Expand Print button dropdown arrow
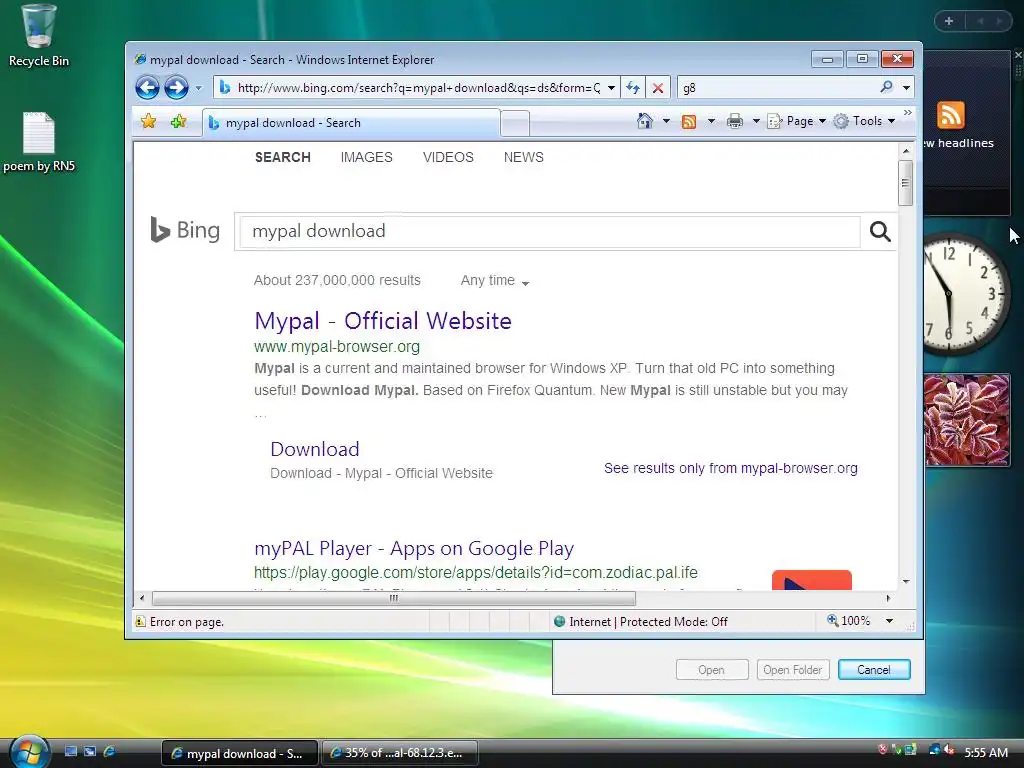1024x768 pixels. 756,121
